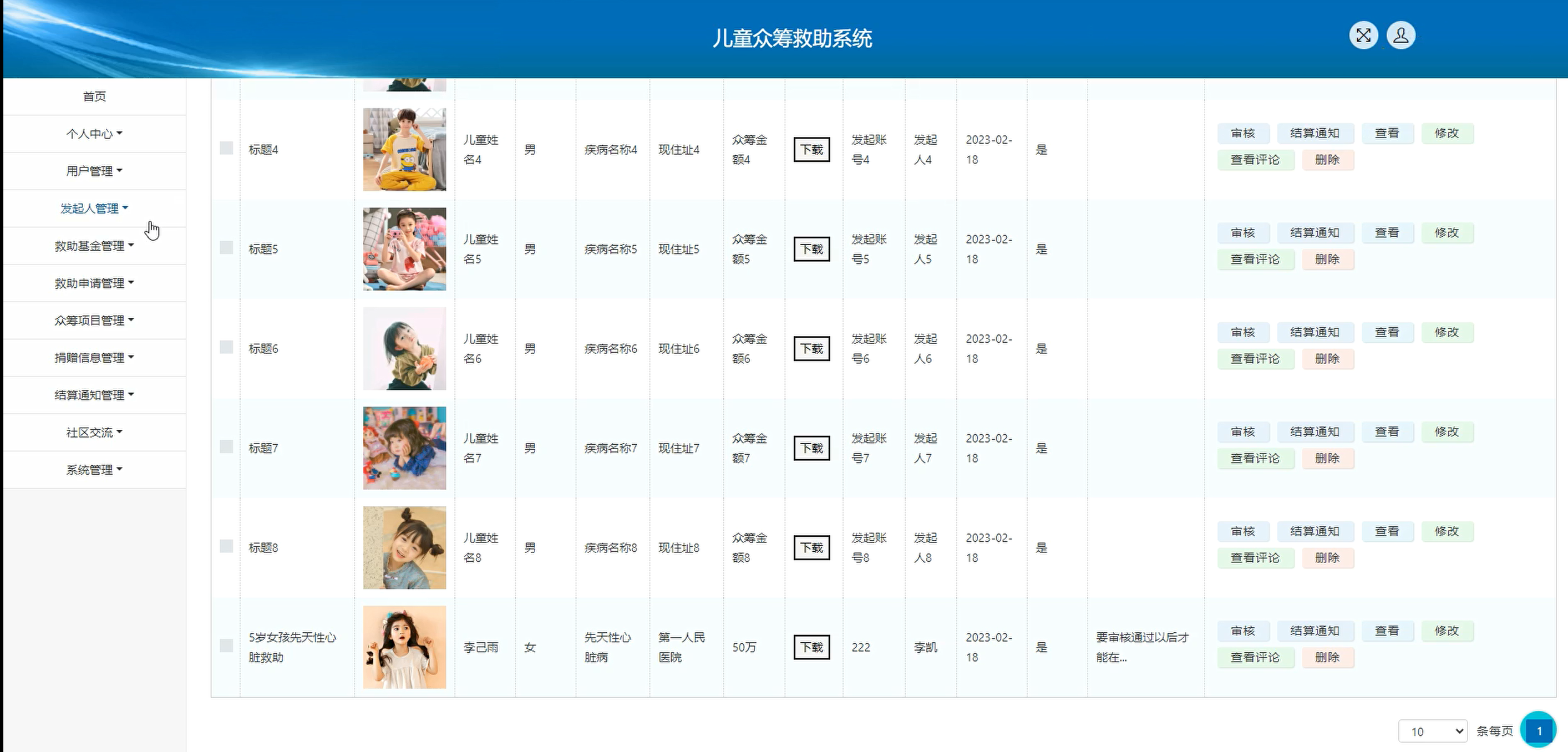
Task: Check the checkbox for row 标题4
Action: tap(226, 148)
